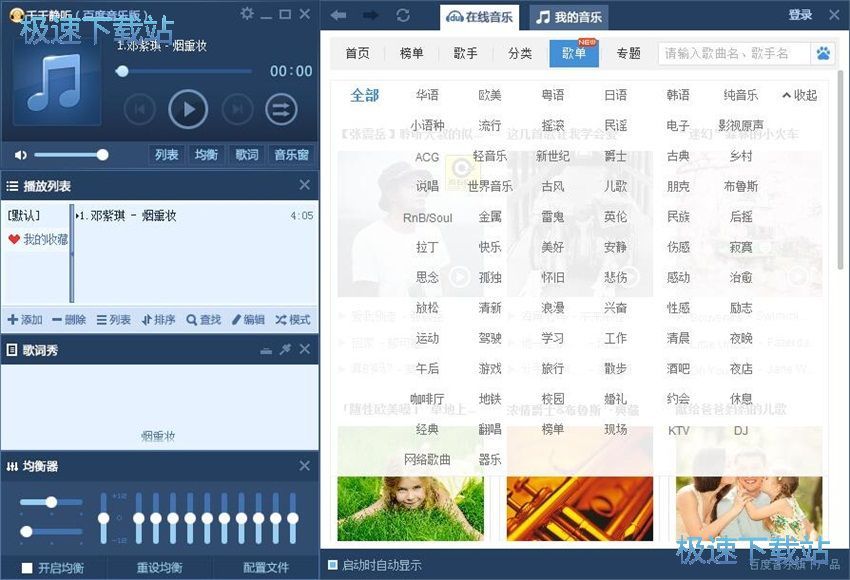This screenshot has height=580, width=850.
Task: Choose RnB/Soul genre
Action: (427, 218)
